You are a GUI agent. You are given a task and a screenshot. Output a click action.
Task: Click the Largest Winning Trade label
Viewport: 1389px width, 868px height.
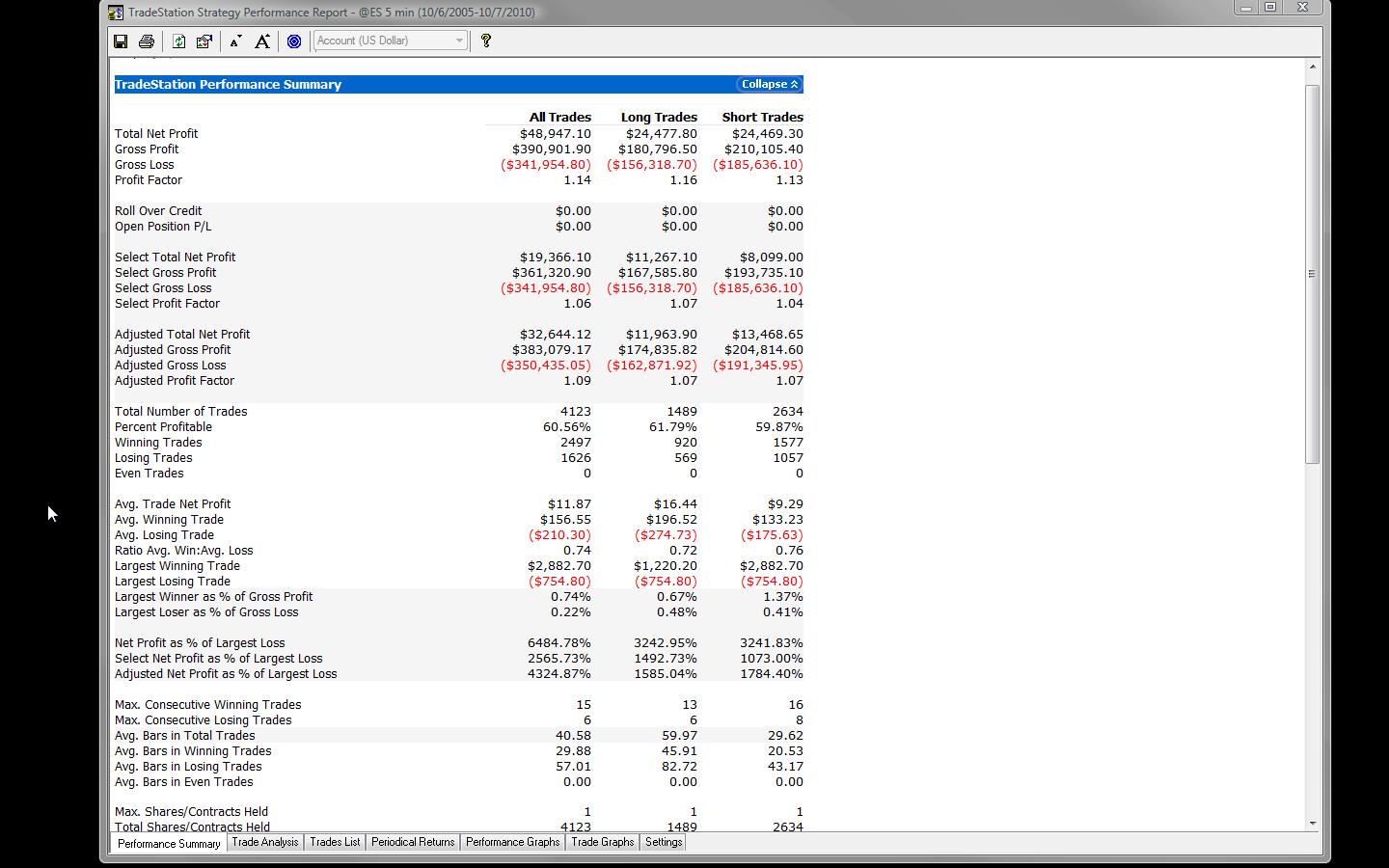click(x=177, y=566)
